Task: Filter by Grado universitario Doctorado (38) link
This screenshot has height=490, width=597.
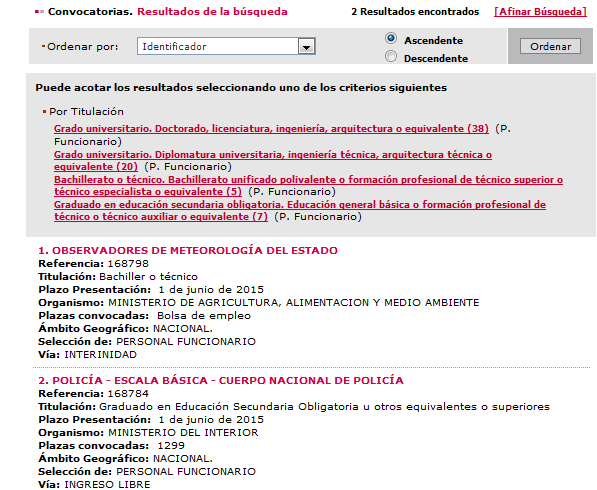Action: pyautogui.click(x=271, y=129)
